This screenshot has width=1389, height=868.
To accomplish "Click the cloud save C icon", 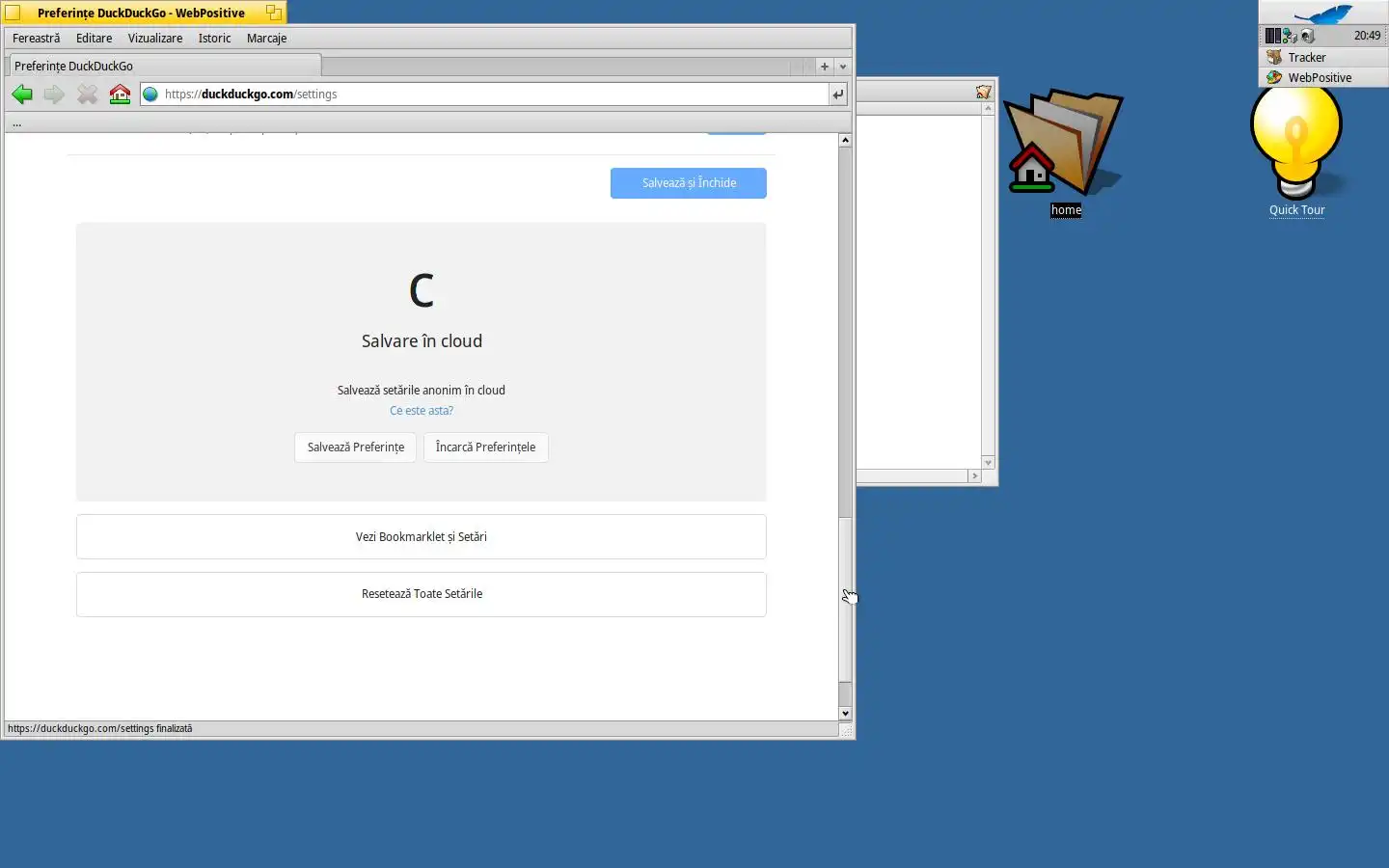I will 422,290.
